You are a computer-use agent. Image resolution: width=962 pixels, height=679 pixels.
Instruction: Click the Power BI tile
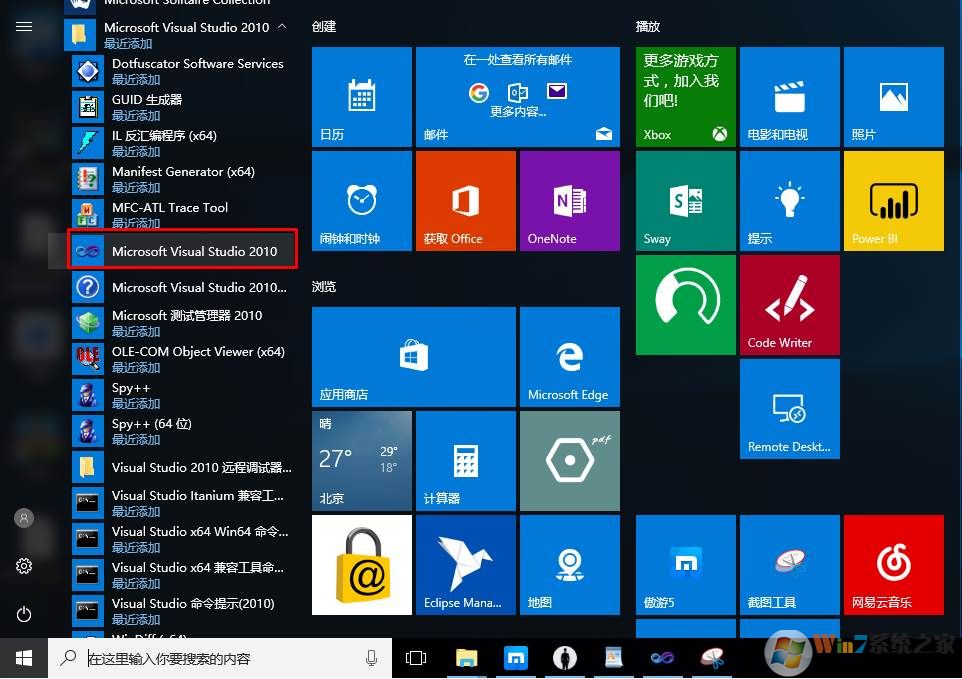click(893, 200)
